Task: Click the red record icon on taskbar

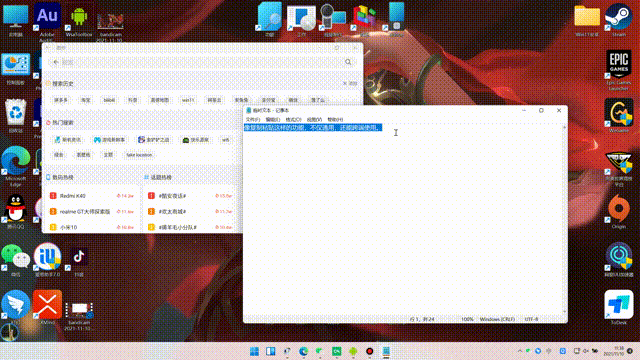Action: pyautogui.click(x=369, y=351)
